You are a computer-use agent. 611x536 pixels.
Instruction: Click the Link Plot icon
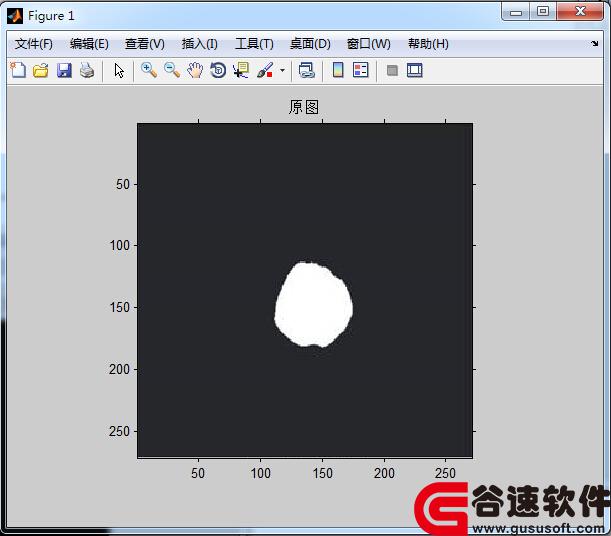click(x=307, y=71)
